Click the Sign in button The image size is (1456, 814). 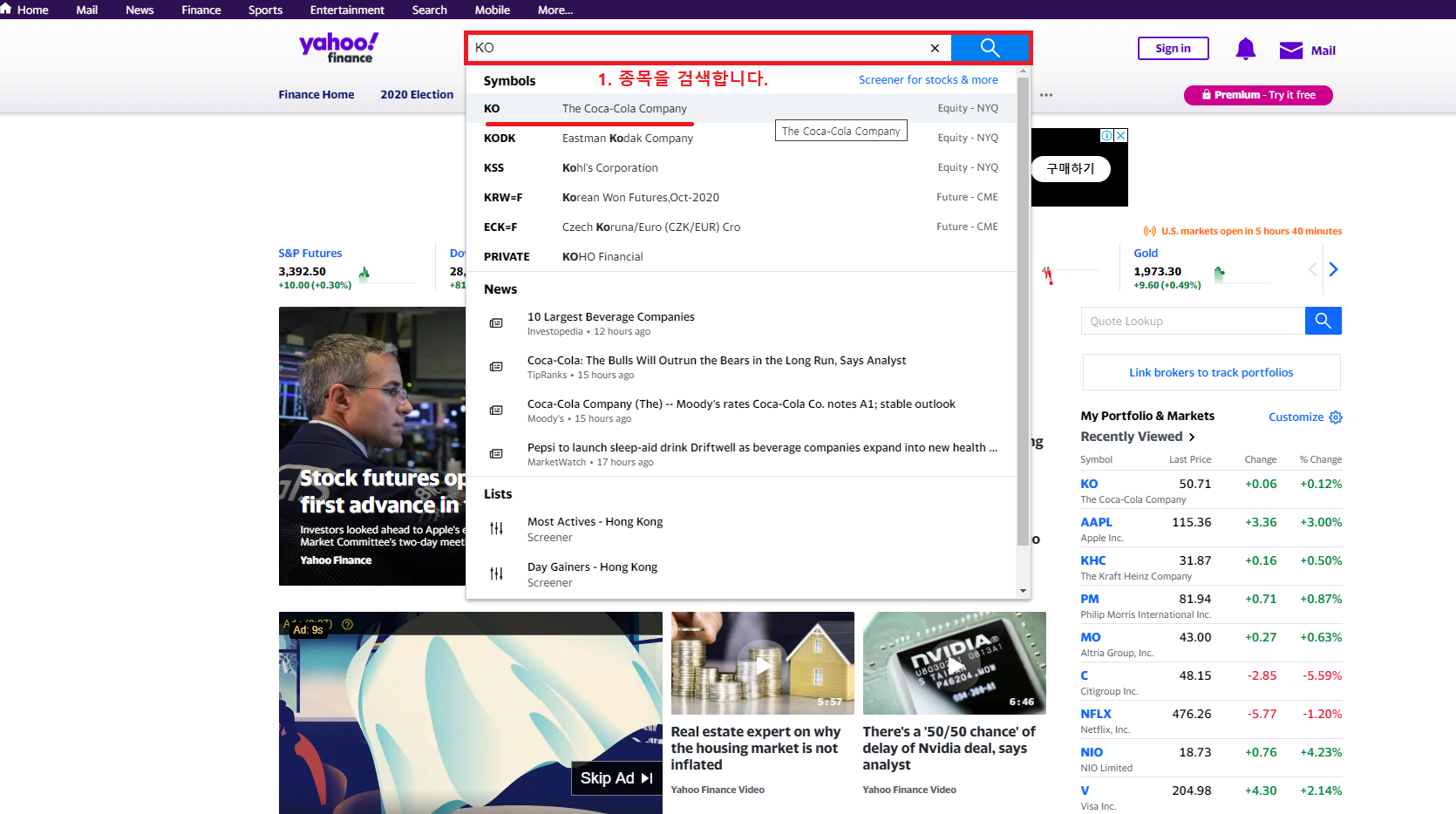click(1173, 49)
